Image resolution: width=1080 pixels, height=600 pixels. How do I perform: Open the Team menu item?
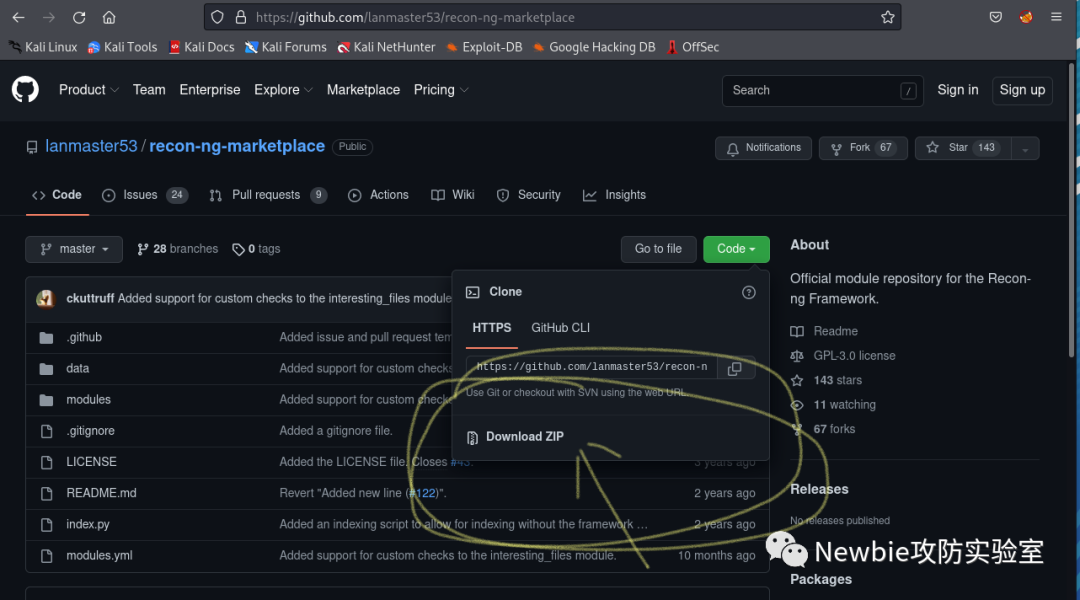point(149,90)
